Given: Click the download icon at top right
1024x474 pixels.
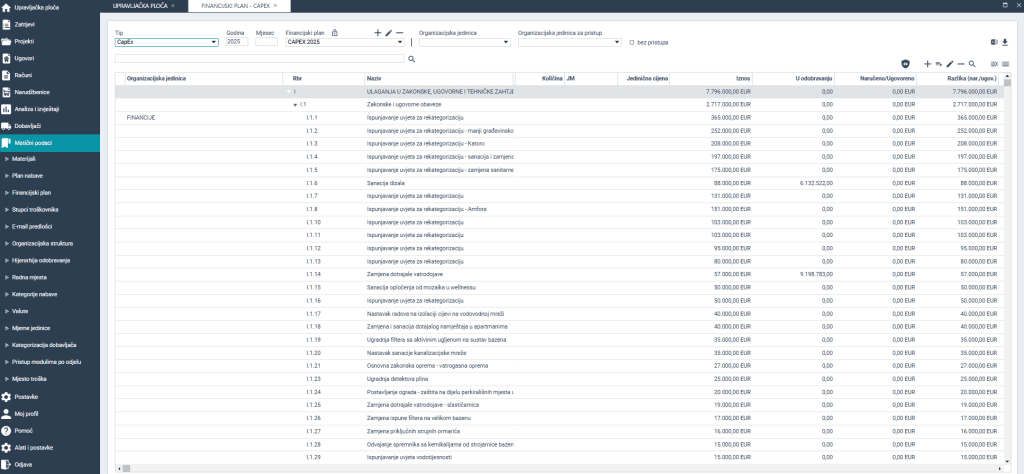Looking at the screenshot, I should click(x=1005, y=42).
